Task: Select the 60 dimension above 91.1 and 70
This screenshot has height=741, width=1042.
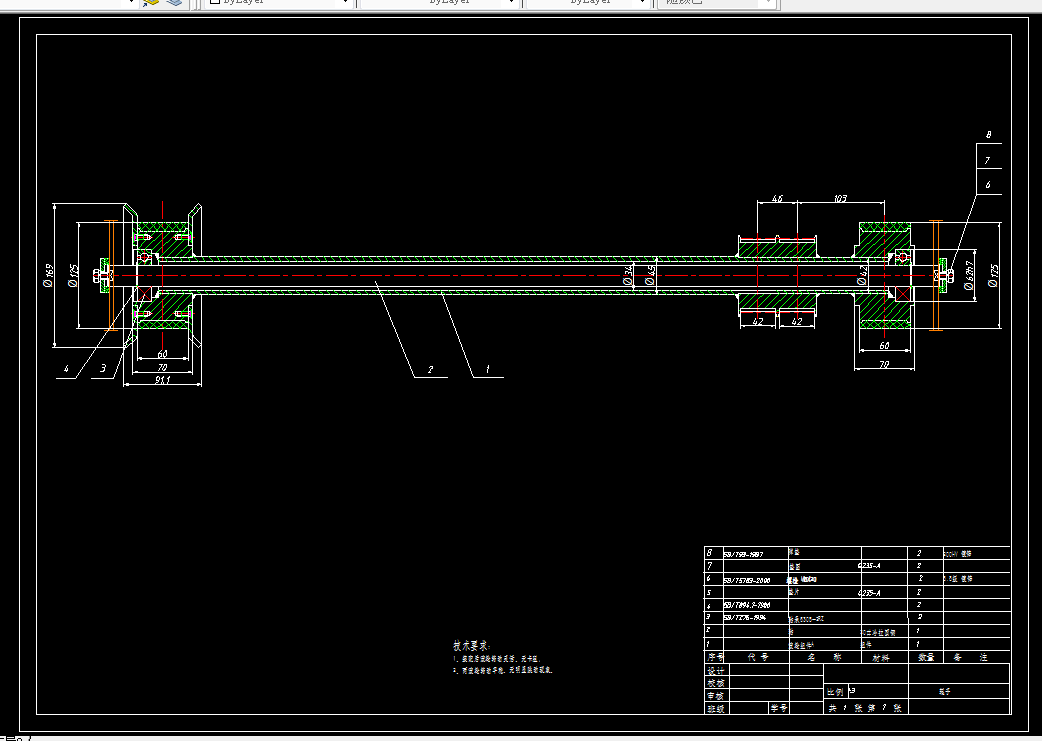Action: pos(162,354)
